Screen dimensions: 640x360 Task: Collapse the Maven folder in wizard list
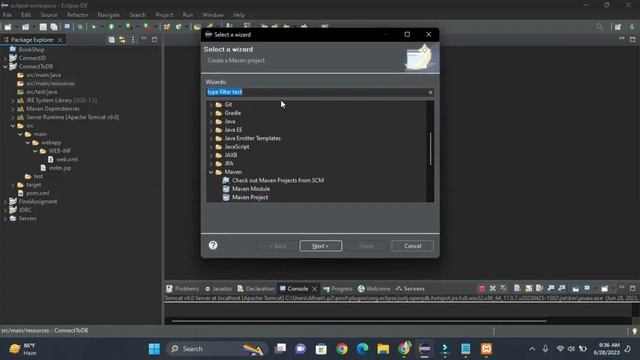(211, 172)
